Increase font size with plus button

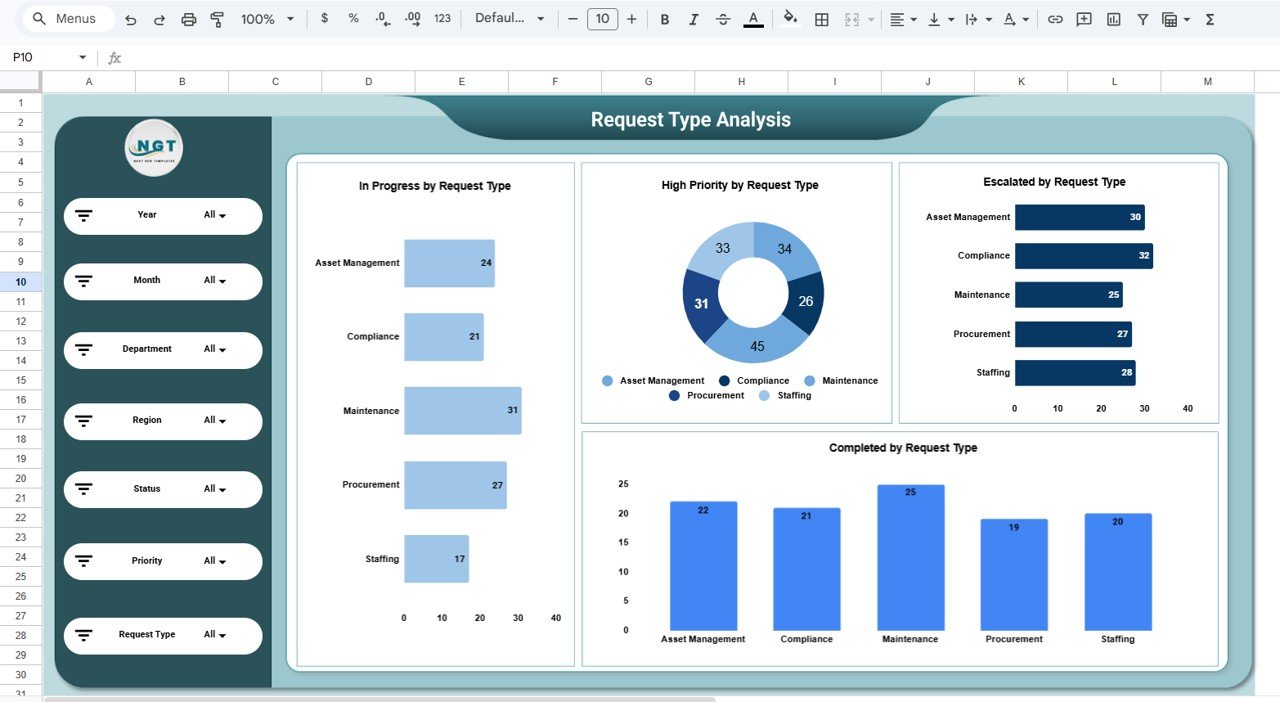[x=631, y=19]
